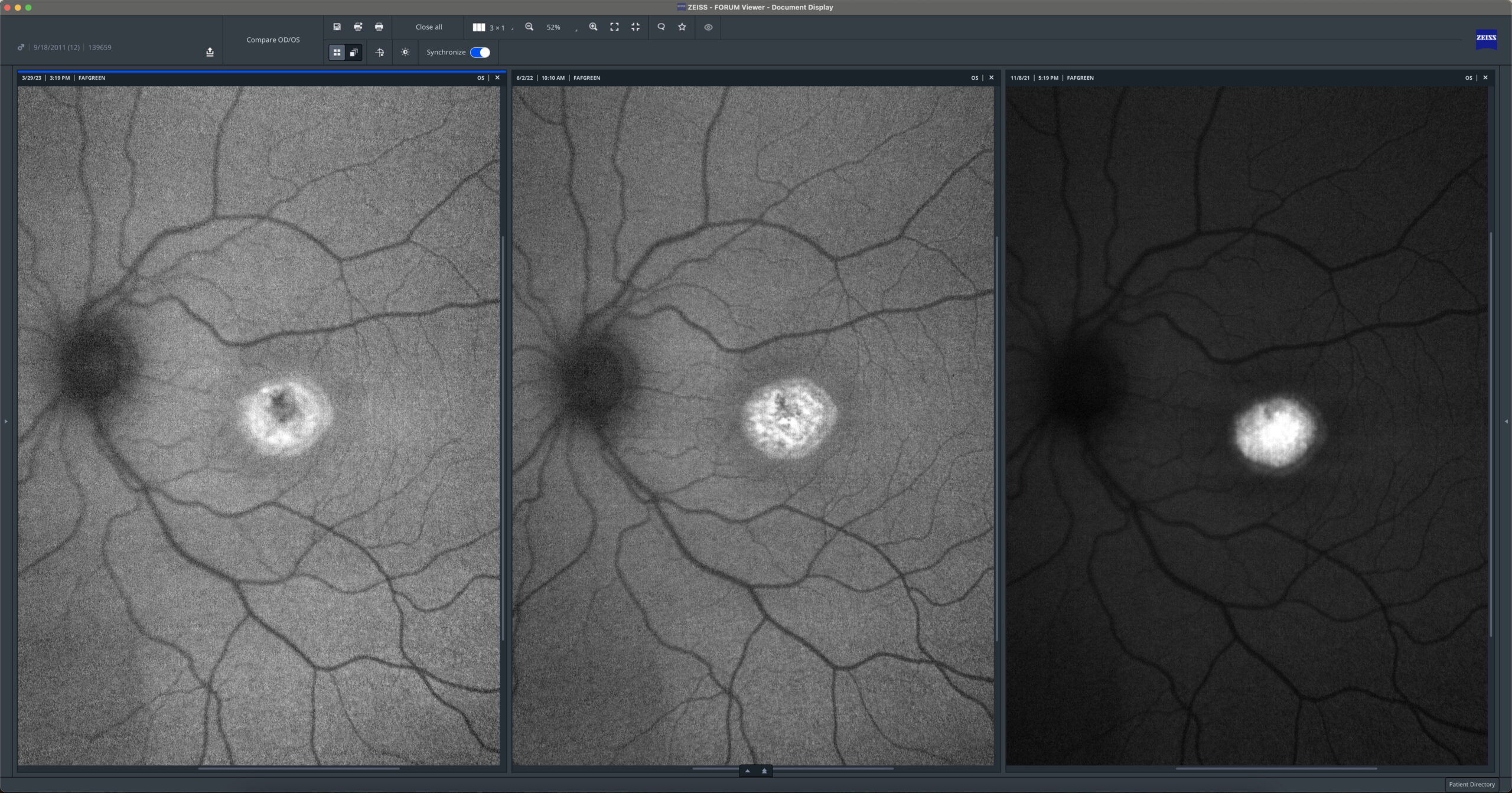Screen dimensions: 1512x793
Task: Mark document with star icon
Action: coord(682,27)
